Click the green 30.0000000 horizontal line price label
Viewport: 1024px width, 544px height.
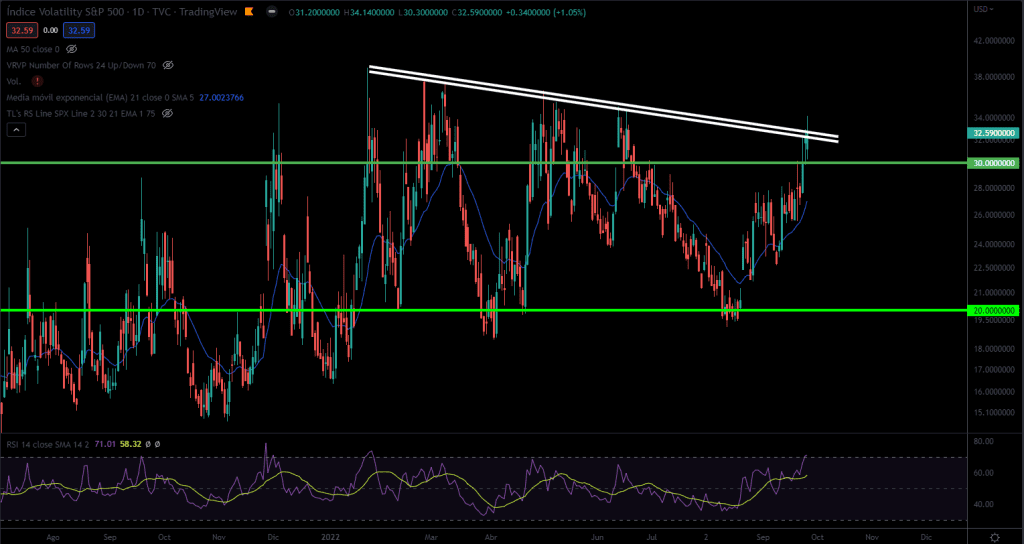[993, 163]
